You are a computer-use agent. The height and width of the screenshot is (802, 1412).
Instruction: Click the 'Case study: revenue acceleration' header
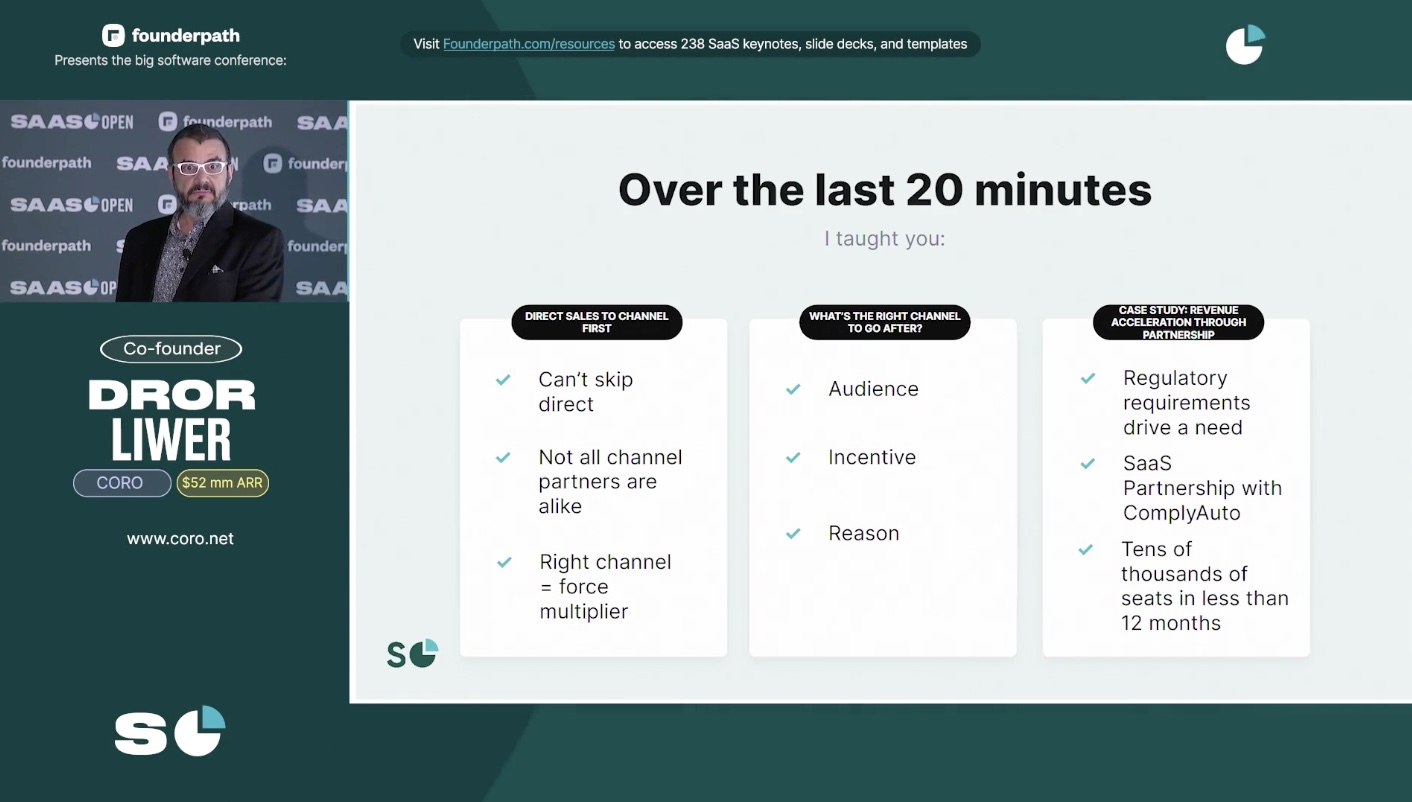point(1178,322)
